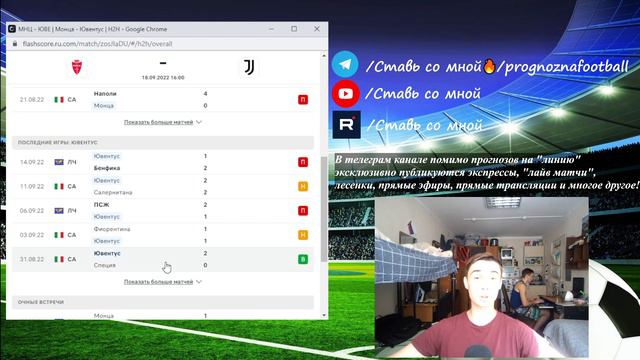Click Italy flag on 31.08.22 row
Image resolution: width=640 pixels, height=360 pixels.
[59, 259]
